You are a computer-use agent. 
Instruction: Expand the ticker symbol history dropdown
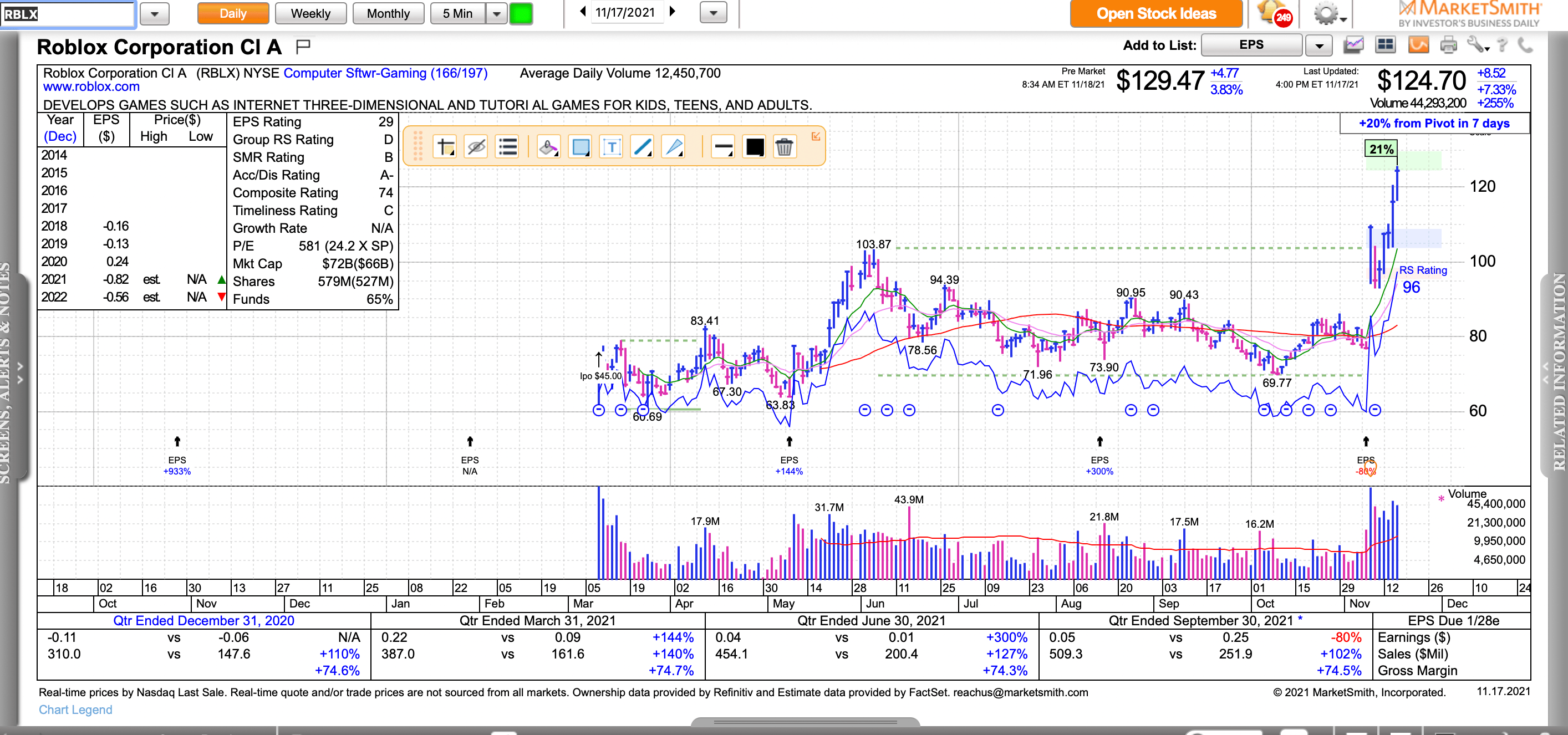[155, 13]
